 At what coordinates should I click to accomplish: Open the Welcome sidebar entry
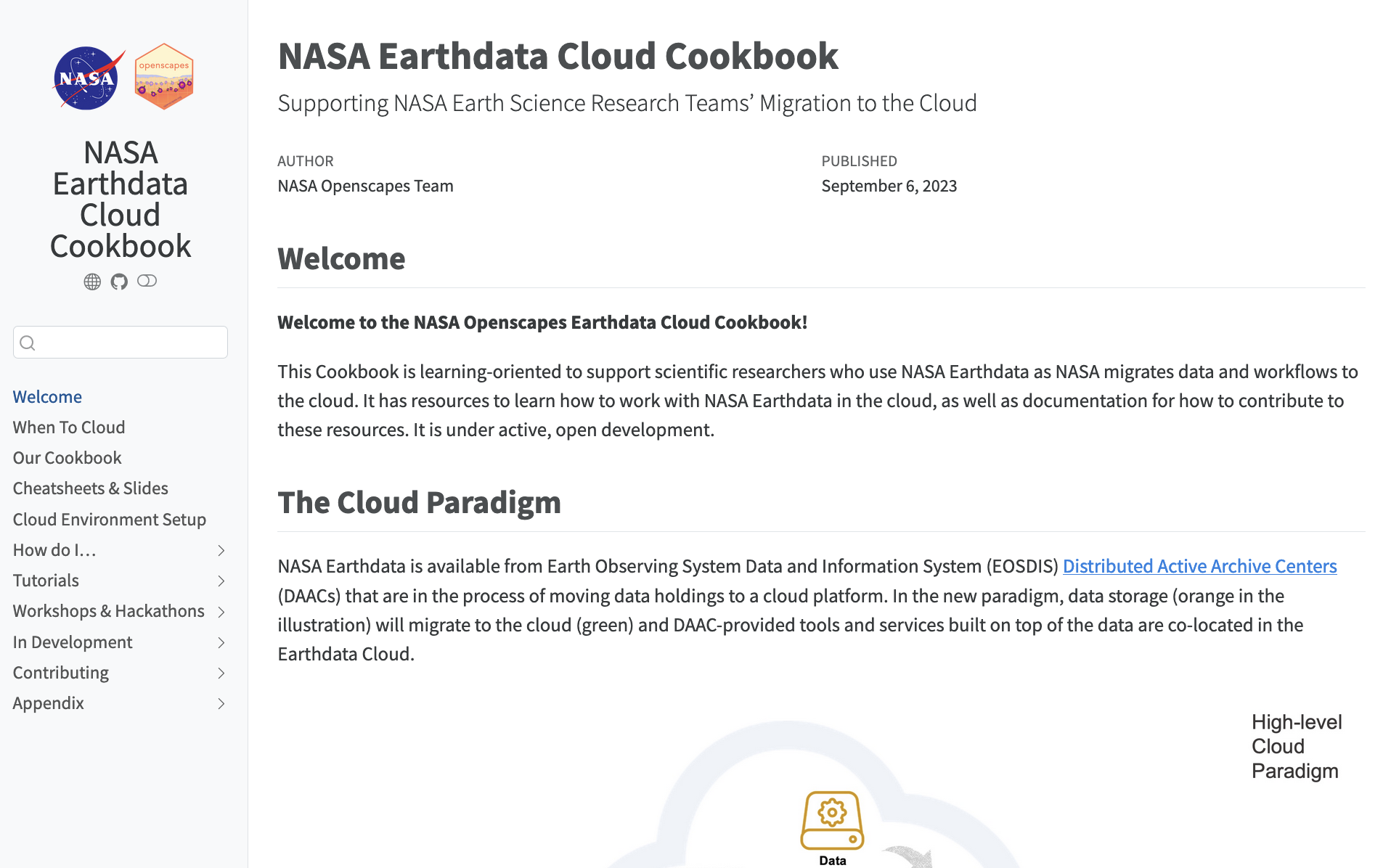47,396
